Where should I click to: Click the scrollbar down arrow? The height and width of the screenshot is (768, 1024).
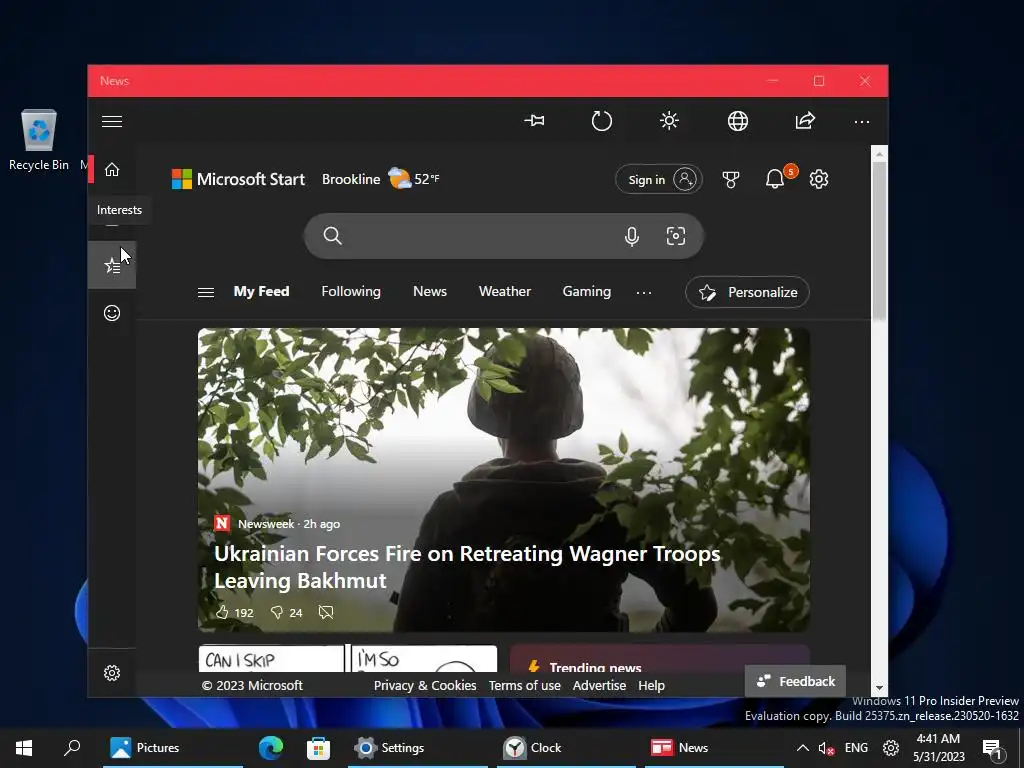click(x=879, y=688)
